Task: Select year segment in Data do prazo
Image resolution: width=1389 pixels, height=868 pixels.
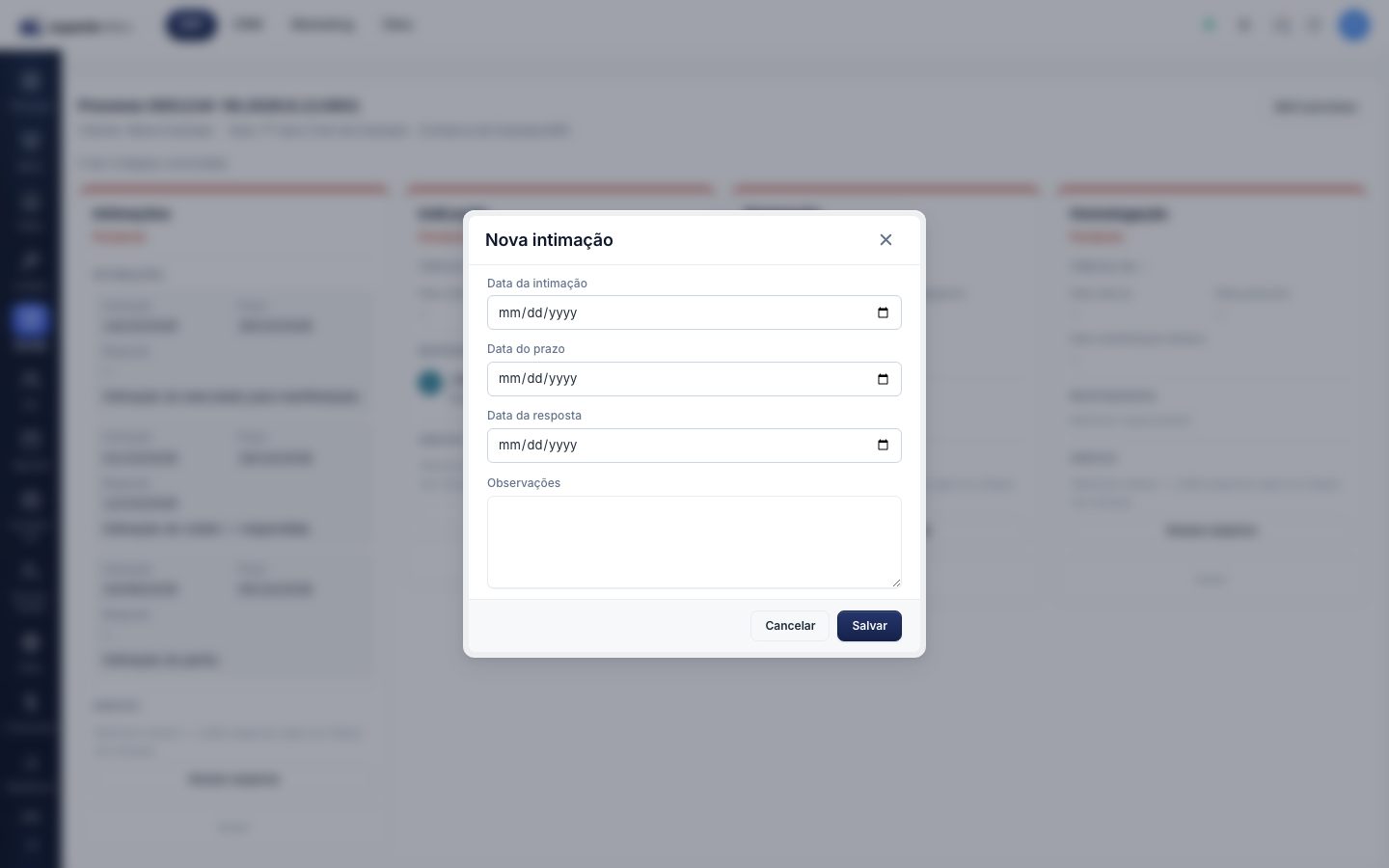Action: 563,379
